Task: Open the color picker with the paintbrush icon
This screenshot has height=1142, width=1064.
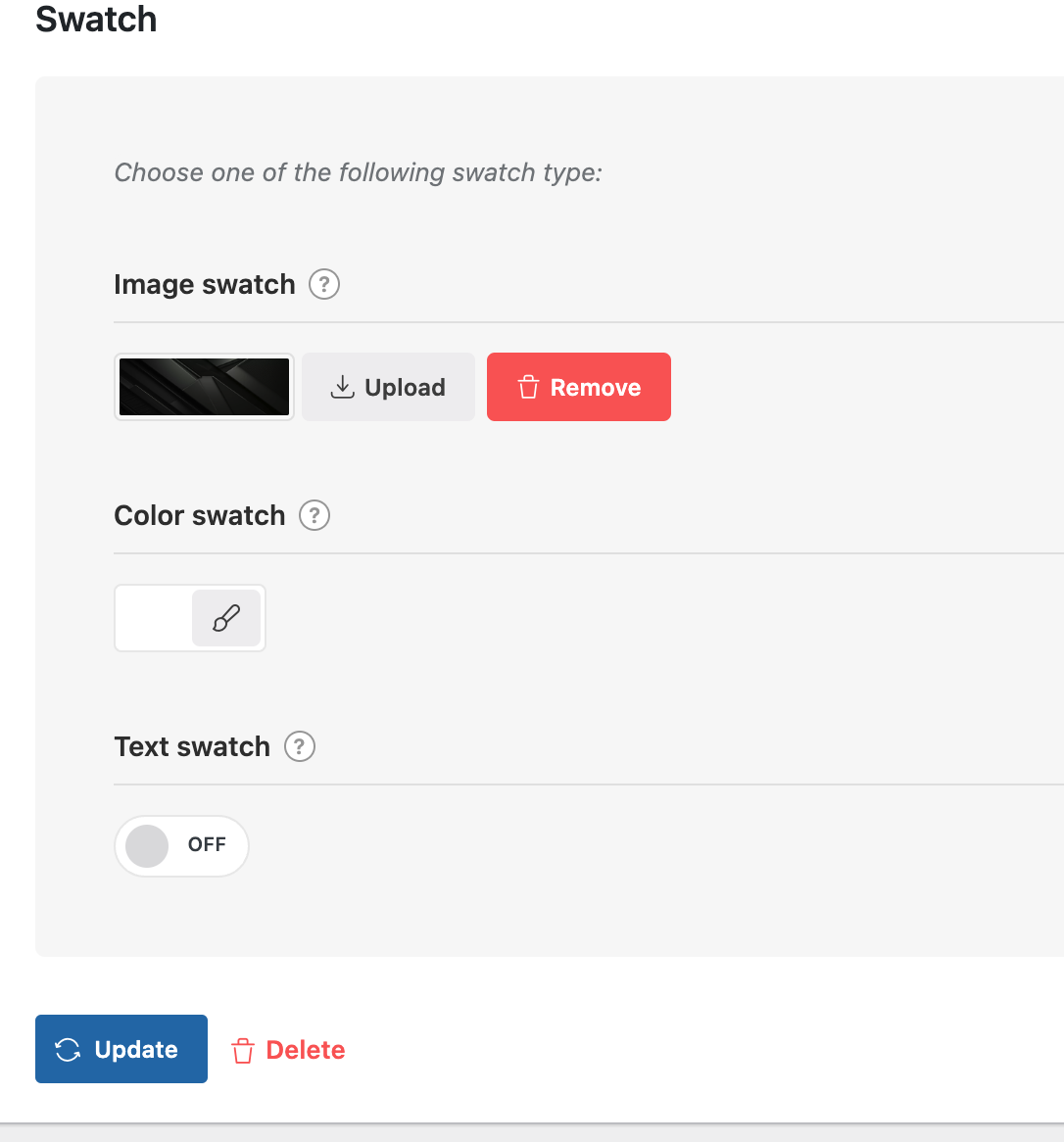Action: (x=226, y=618)
